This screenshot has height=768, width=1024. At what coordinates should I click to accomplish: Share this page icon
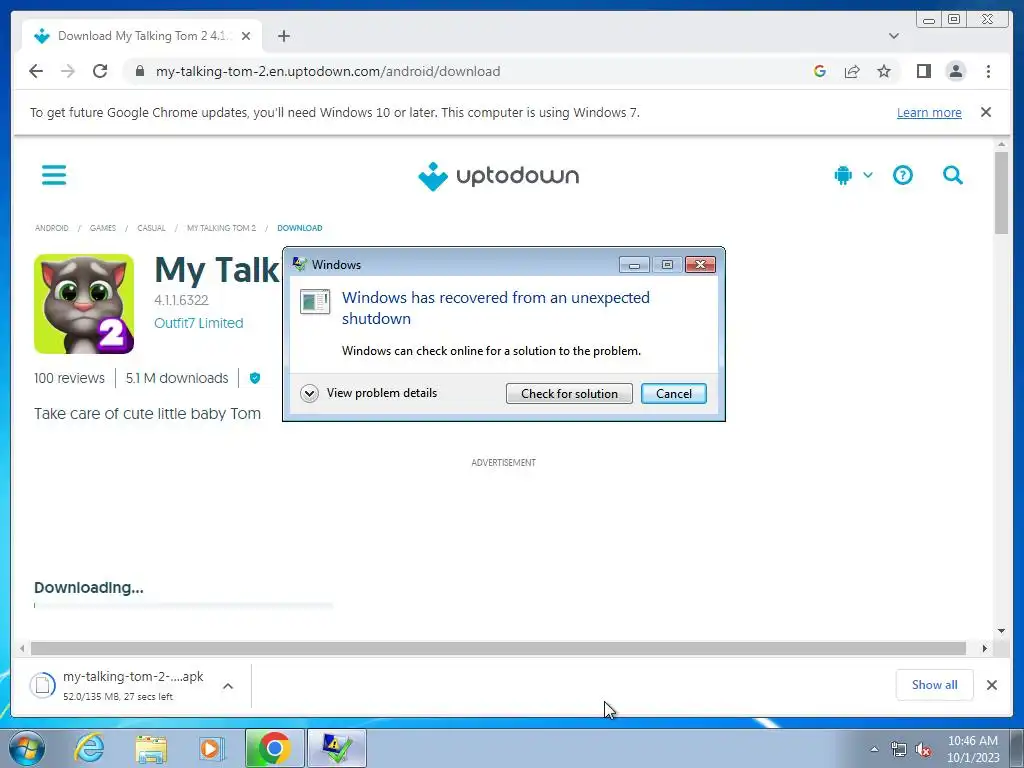852,71
